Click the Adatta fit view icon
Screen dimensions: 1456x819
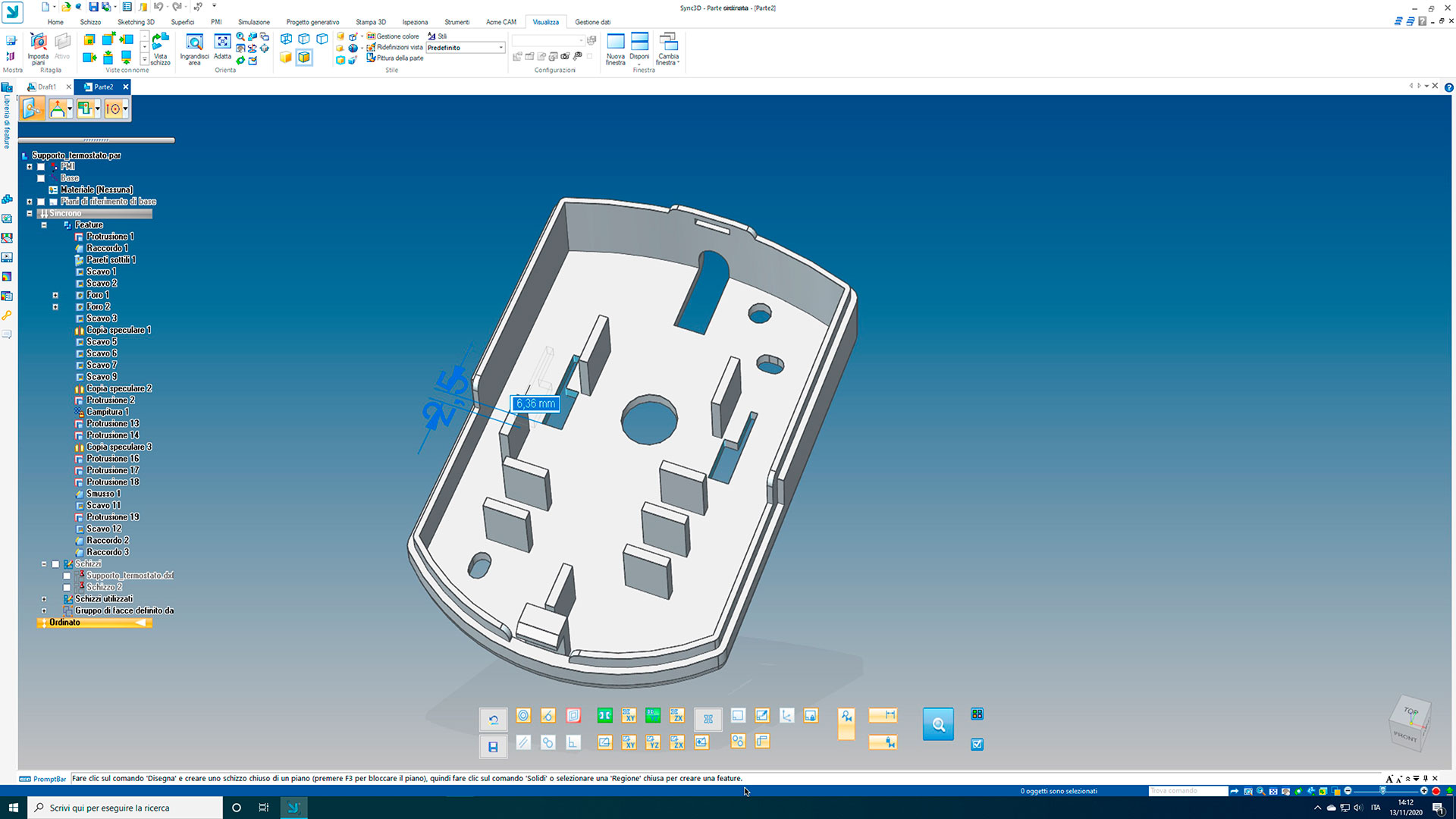(222, 46)
